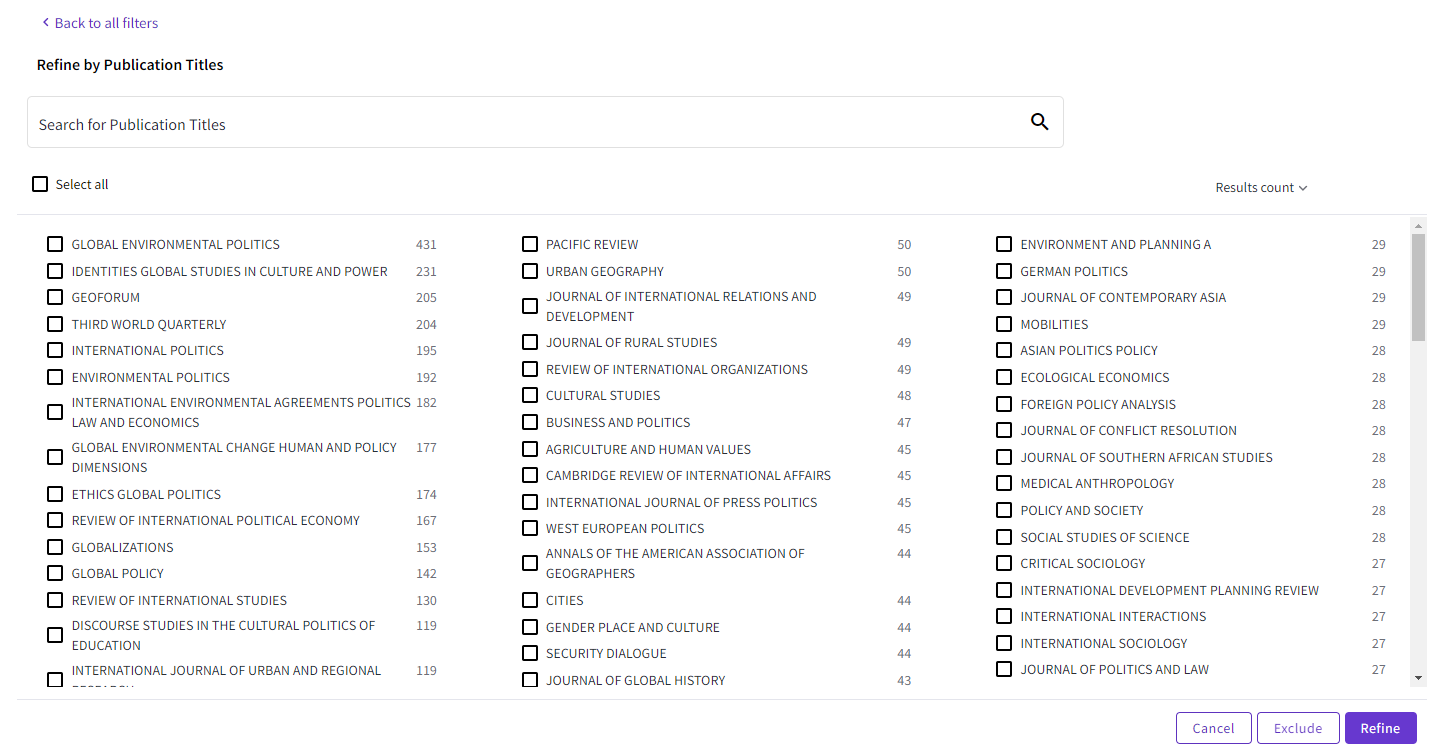
Task: Enable URBAN GEOGRAPHY filter checkbox
Action: (530, 271)
